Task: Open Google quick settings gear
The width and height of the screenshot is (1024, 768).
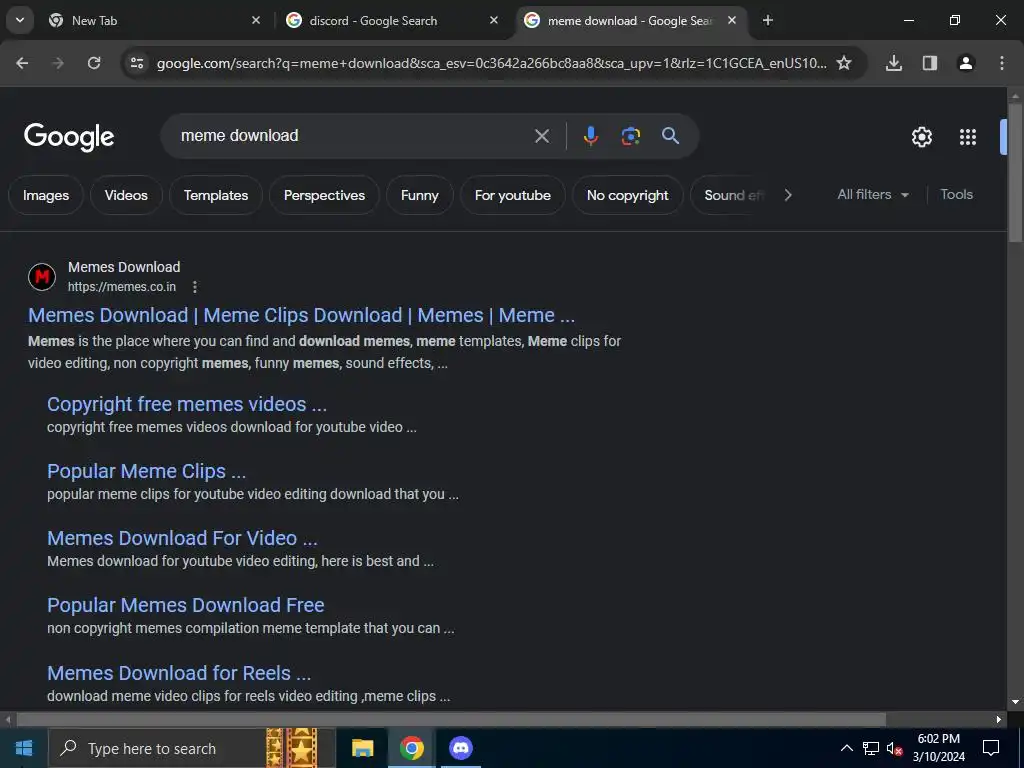Action: tap(921, 137)
